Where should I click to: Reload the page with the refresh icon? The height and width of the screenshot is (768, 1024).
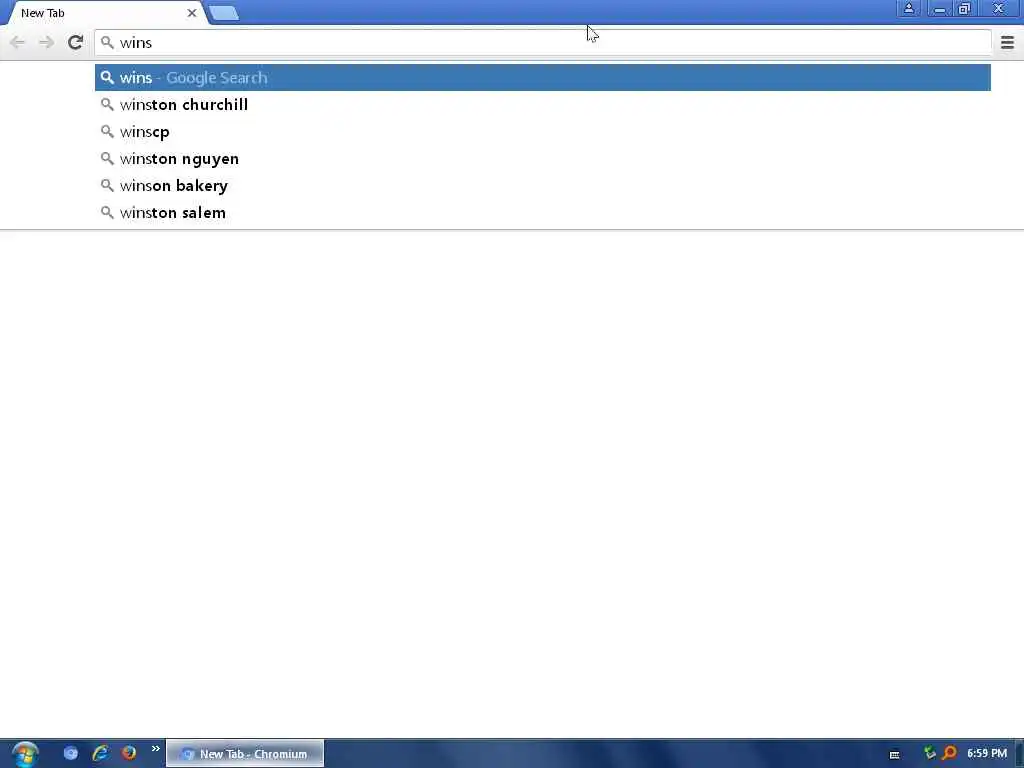coord(75,42)
